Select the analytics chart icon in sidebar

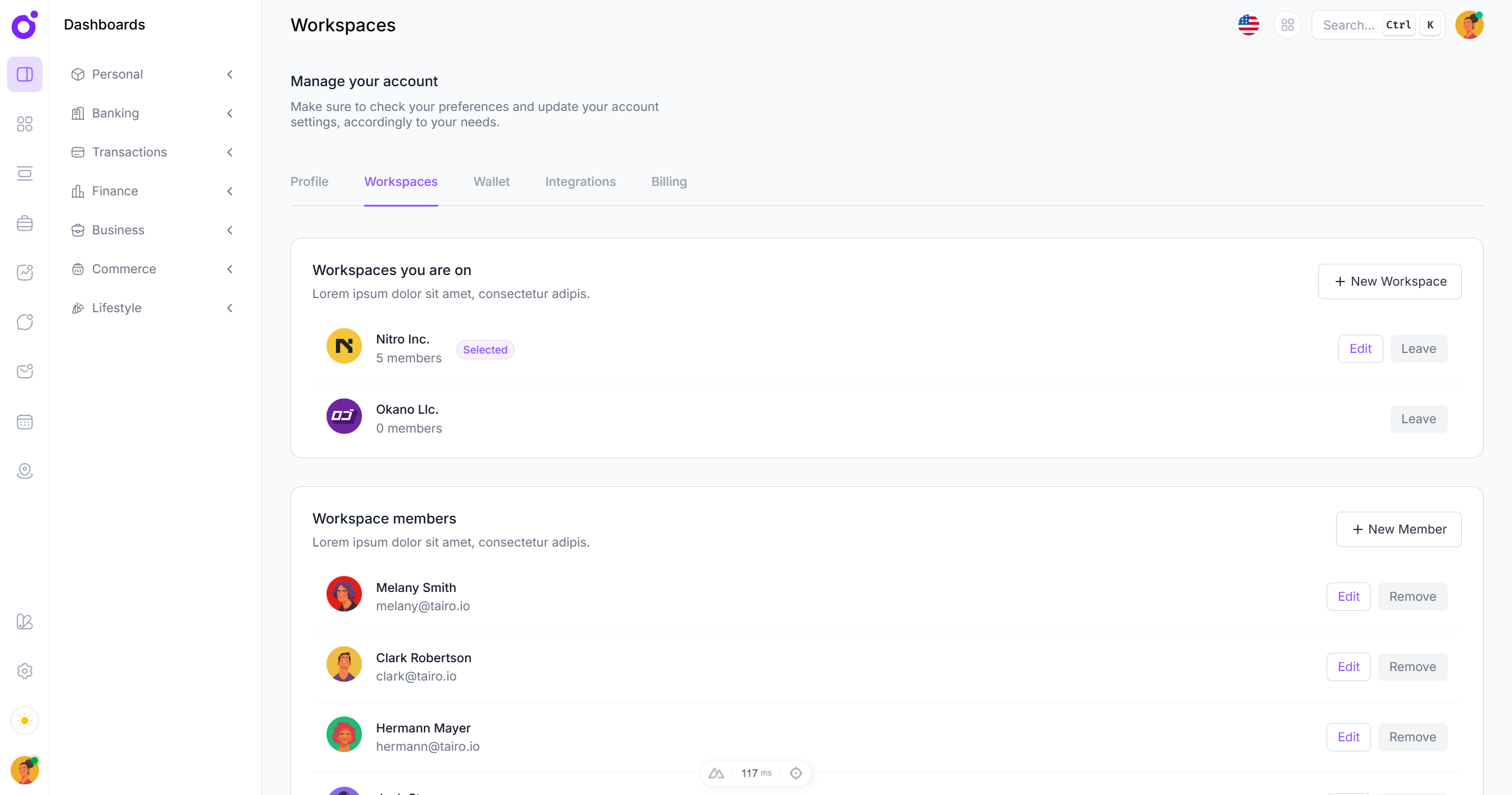coord(25,273)
